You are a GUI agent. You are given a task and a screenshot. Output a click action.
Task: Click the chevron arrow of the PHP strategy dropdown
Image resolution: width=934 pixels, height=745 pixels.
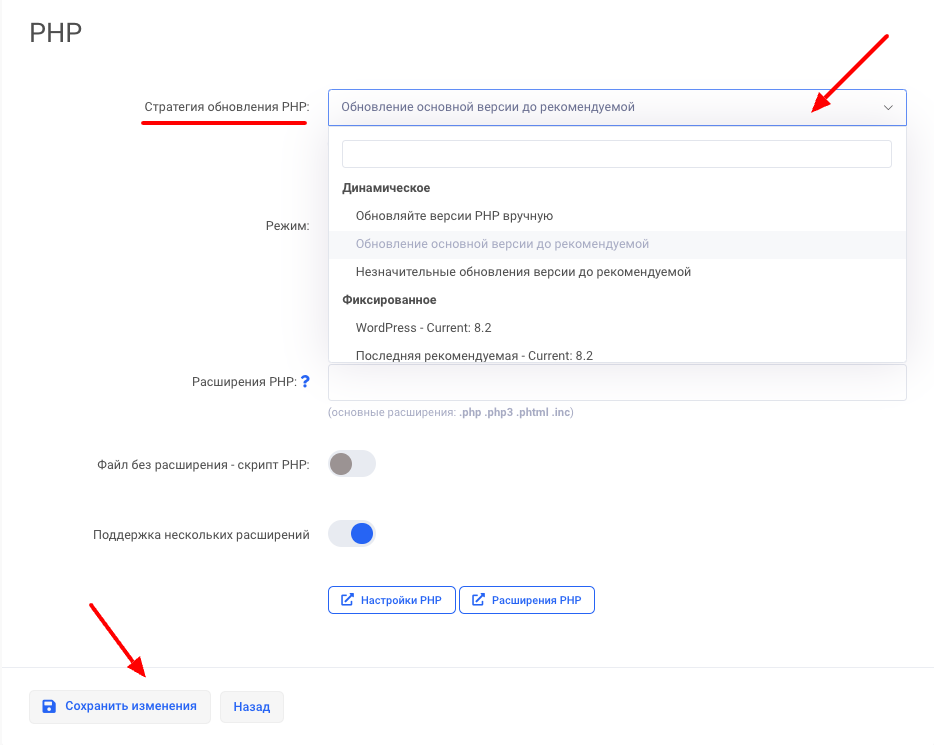point(888,108)
